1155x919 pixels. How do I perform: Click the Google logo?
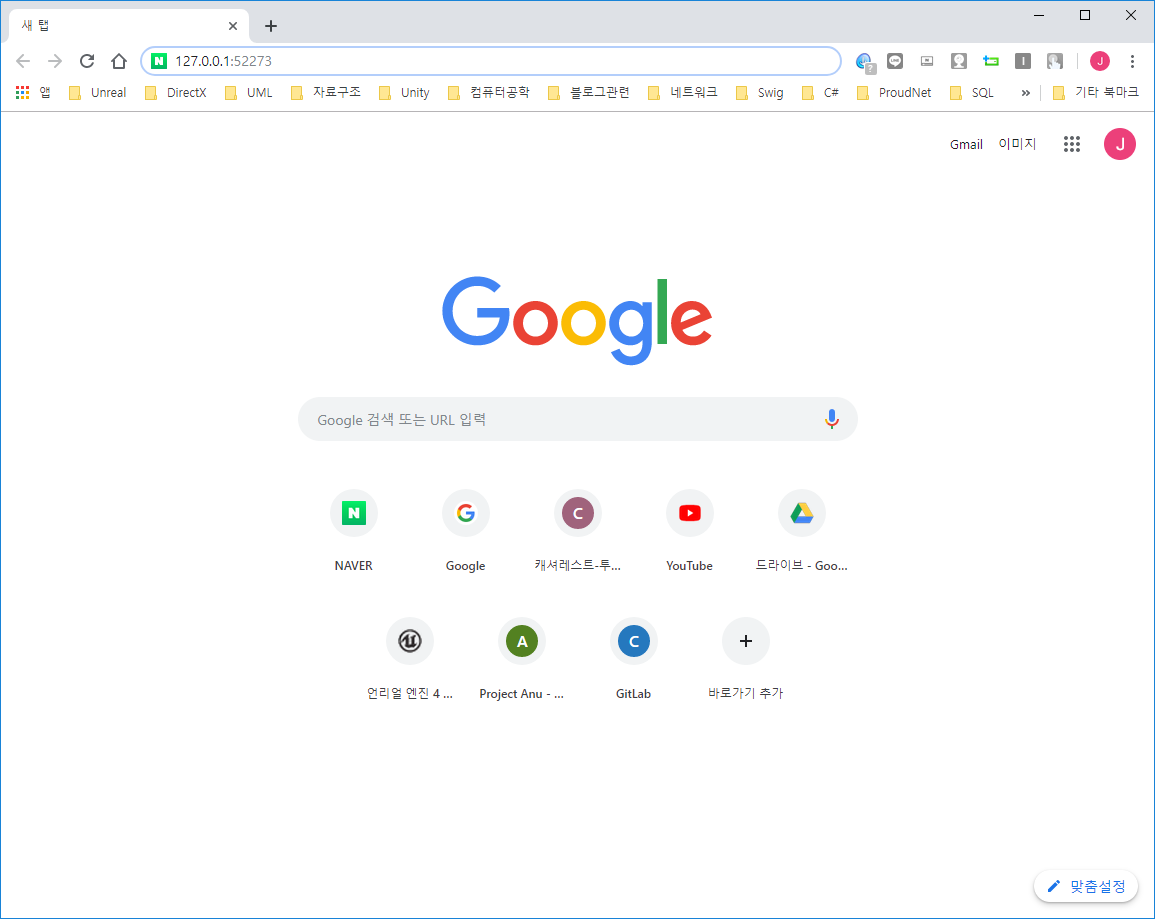point(577,320)
